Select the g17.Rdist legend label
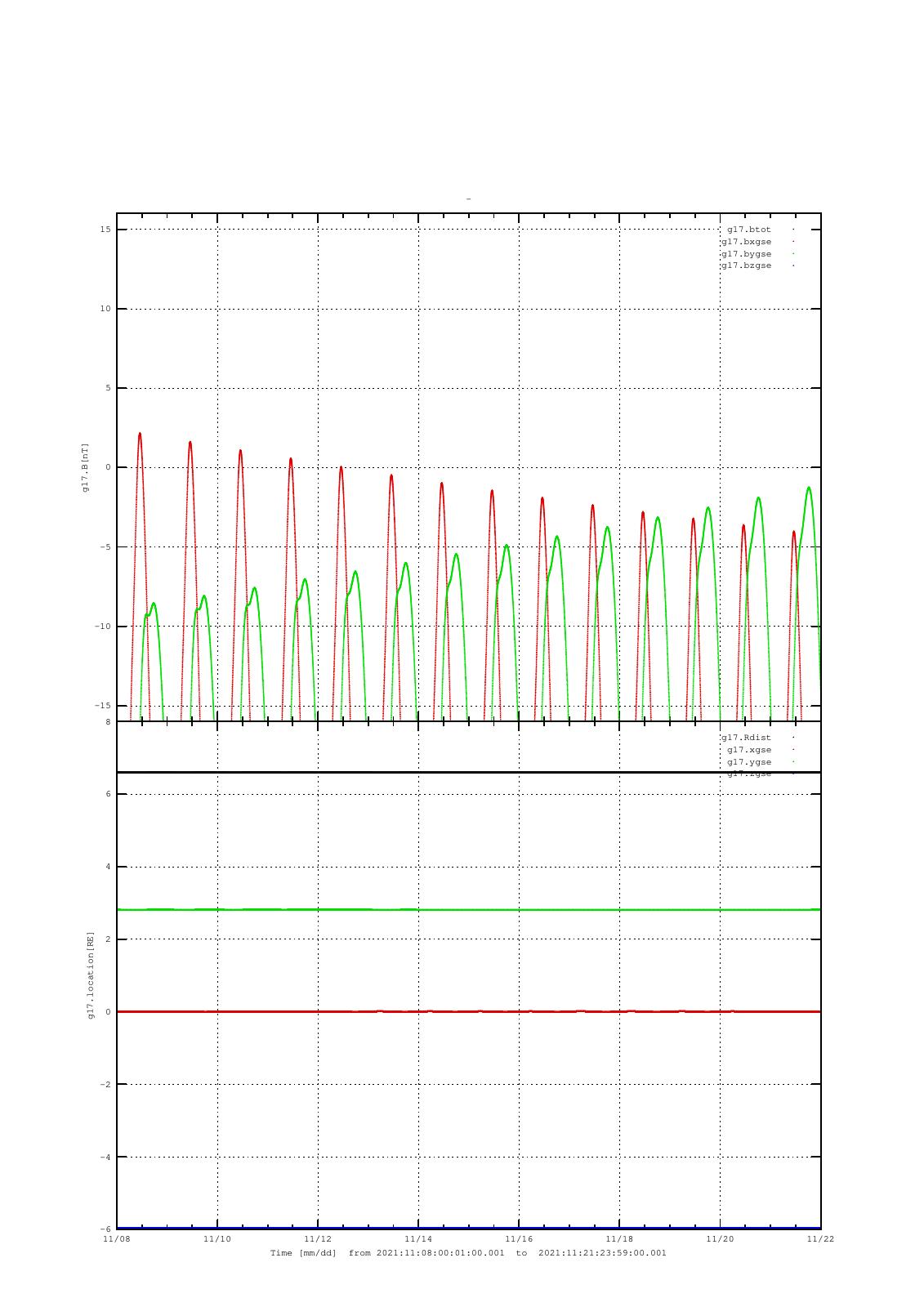The height and width of the screenshot is (1307, 924). point(746,738)
